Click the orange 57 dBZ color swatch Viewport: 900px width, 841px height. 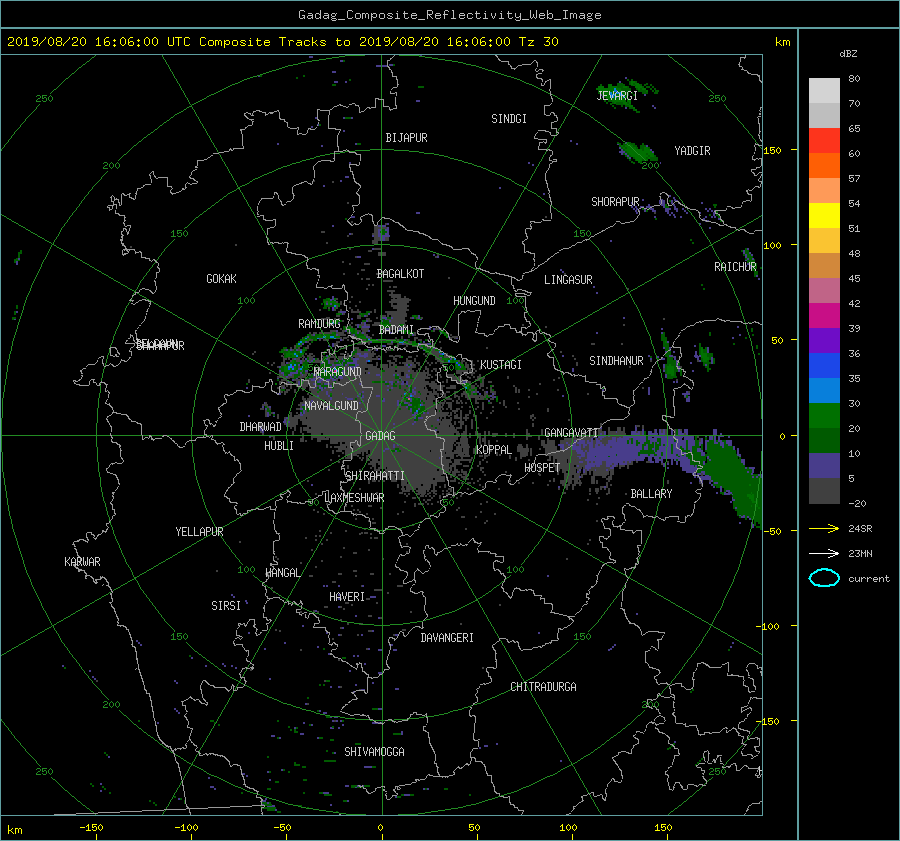click(824, 166)
